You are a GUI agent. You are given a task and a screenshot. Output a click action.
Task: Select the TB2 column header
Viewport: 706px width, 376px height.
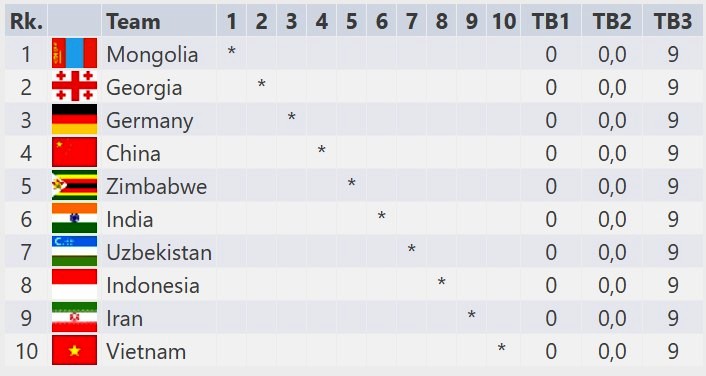[x=612, y=21]
